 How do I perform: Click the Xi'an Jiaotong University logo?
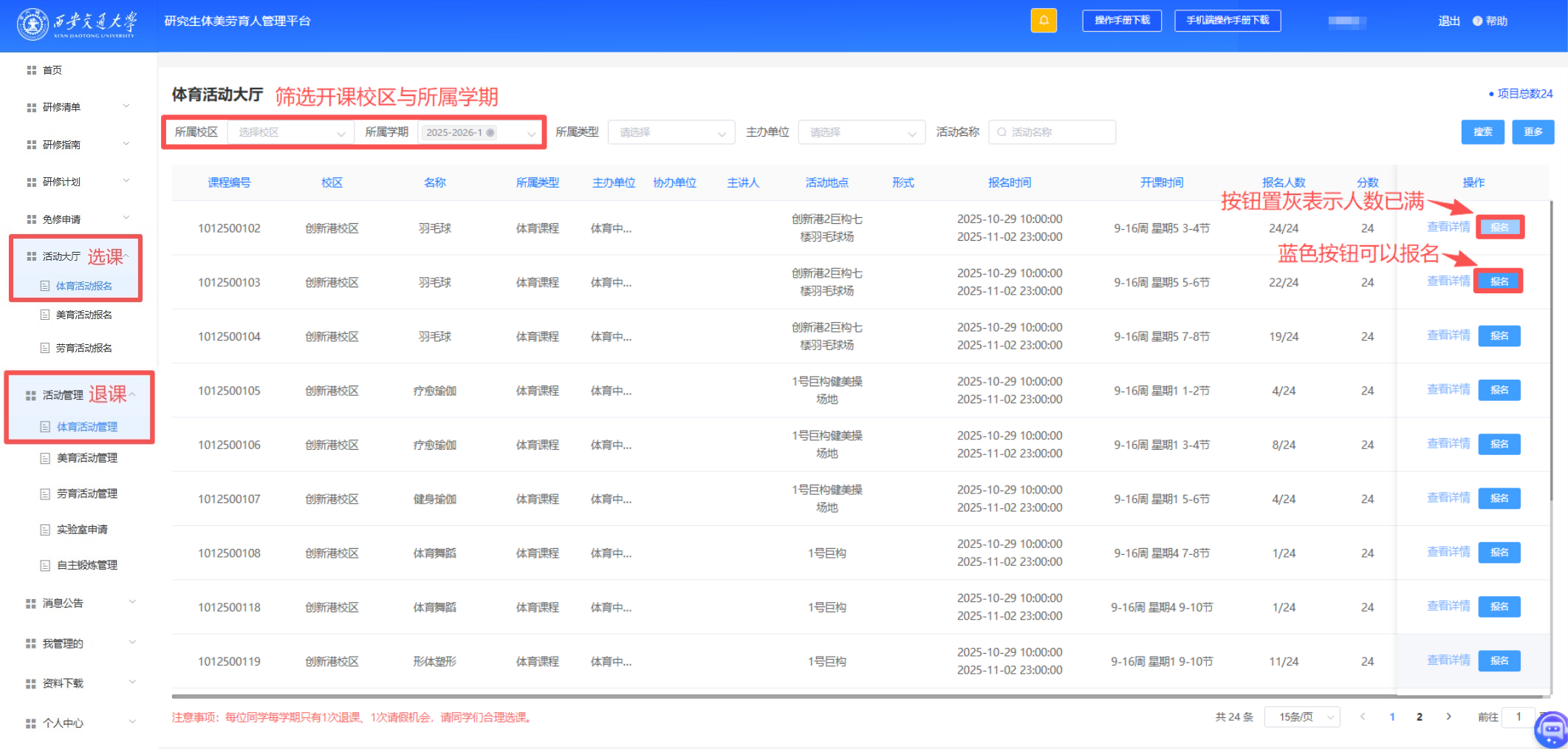pyautogui.click(x=76, y=24)
